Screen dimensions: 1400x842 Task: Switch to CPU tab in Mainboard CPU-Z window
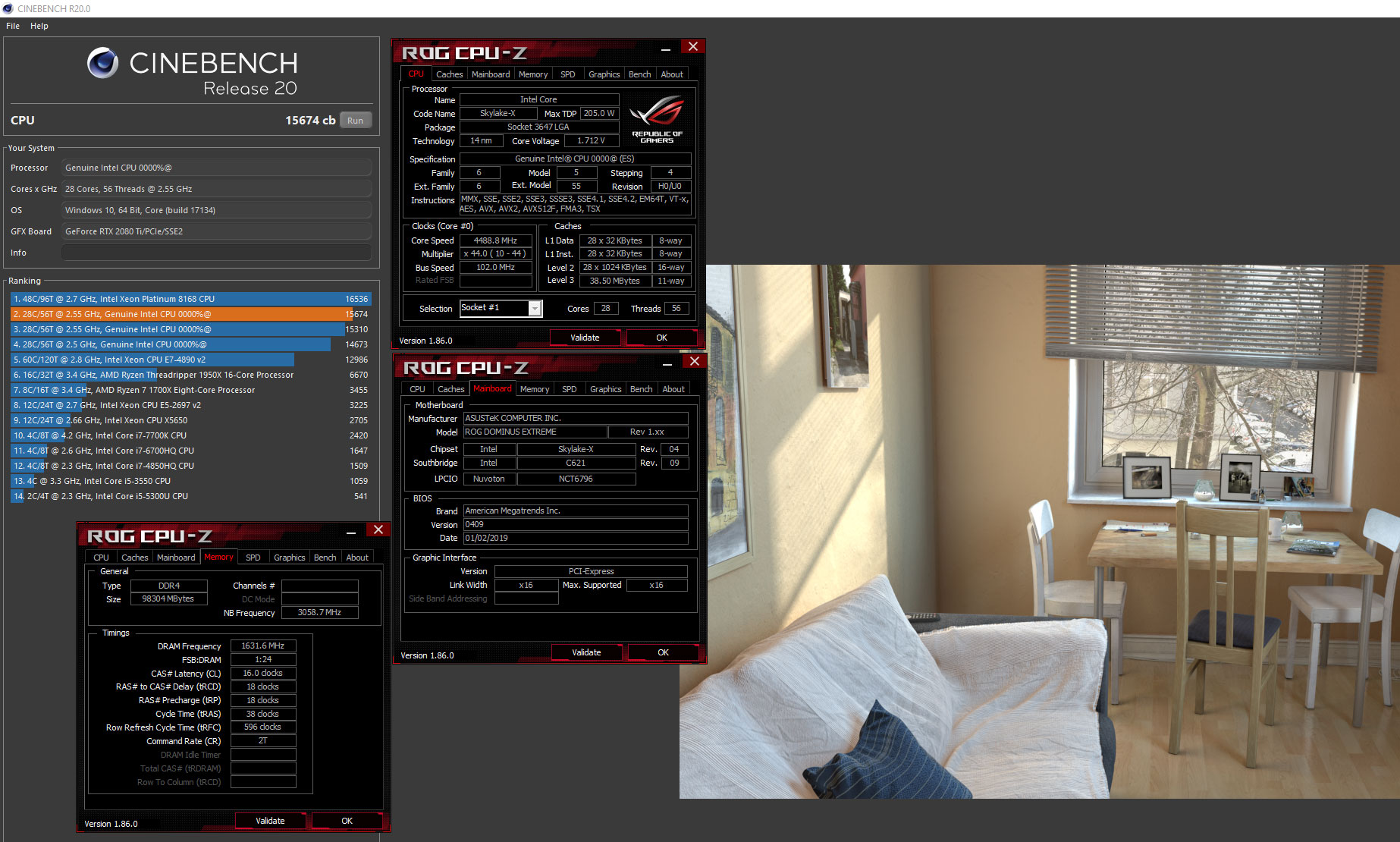click(417, 389)
